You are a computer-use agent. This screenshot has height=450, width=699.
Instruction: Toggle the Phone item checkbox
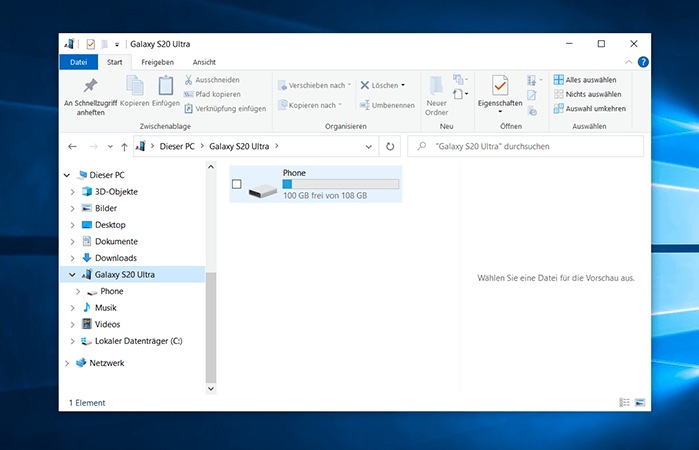(x=237, y=184)
